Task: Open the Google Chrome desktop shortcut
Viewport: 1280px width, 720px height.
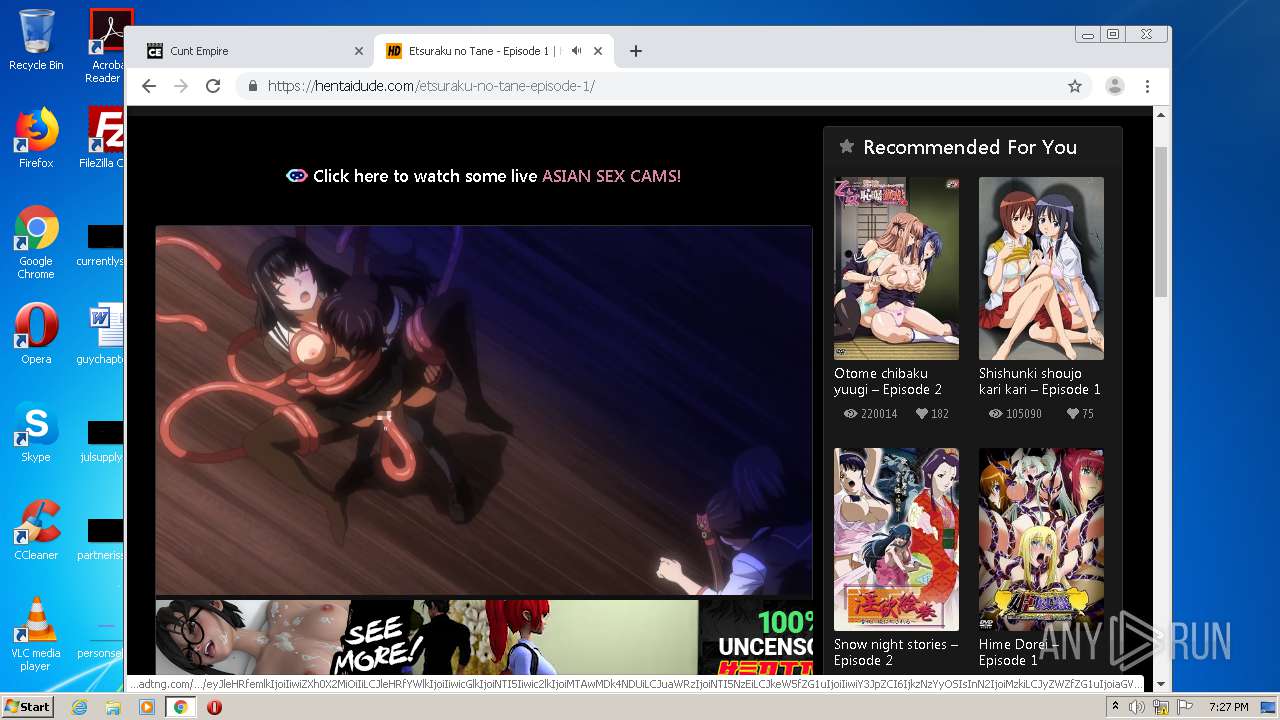Action: click(36, 242)
